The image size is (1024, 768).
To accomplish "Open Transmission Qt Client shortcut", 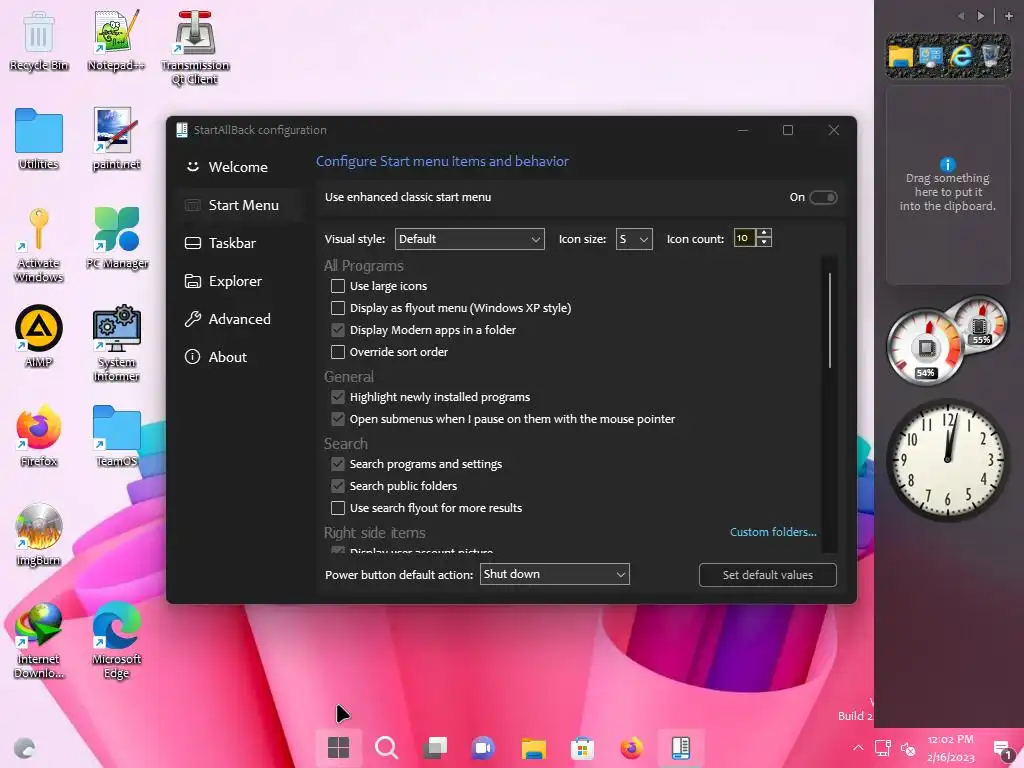I will [x=195, y=47].
